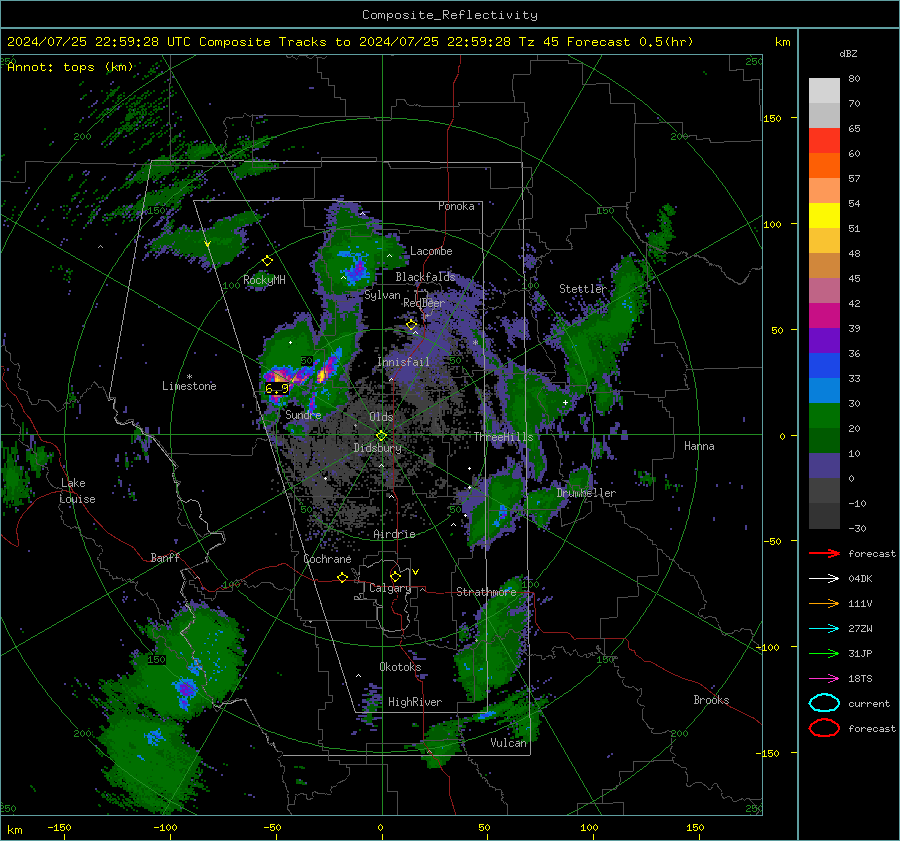Click the magenta storm core north of Sylvan
This screenshot has width=900, height=841.
(359, 269)
